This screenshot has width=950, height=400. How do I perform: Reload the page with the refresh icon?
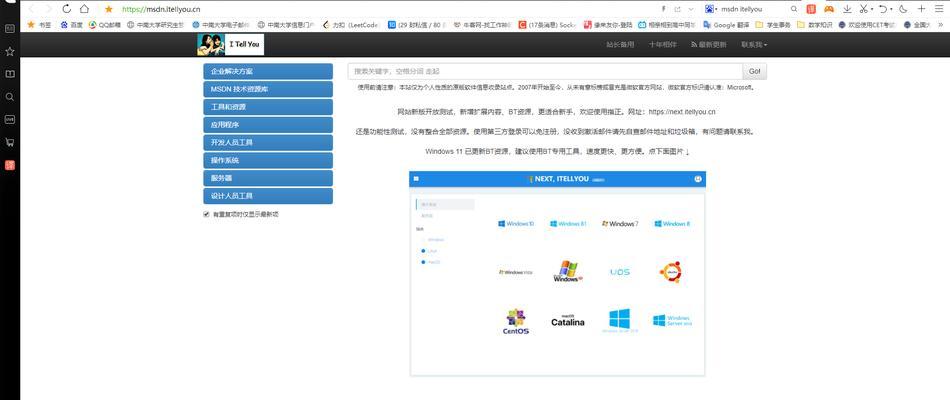tap(67, 9)
